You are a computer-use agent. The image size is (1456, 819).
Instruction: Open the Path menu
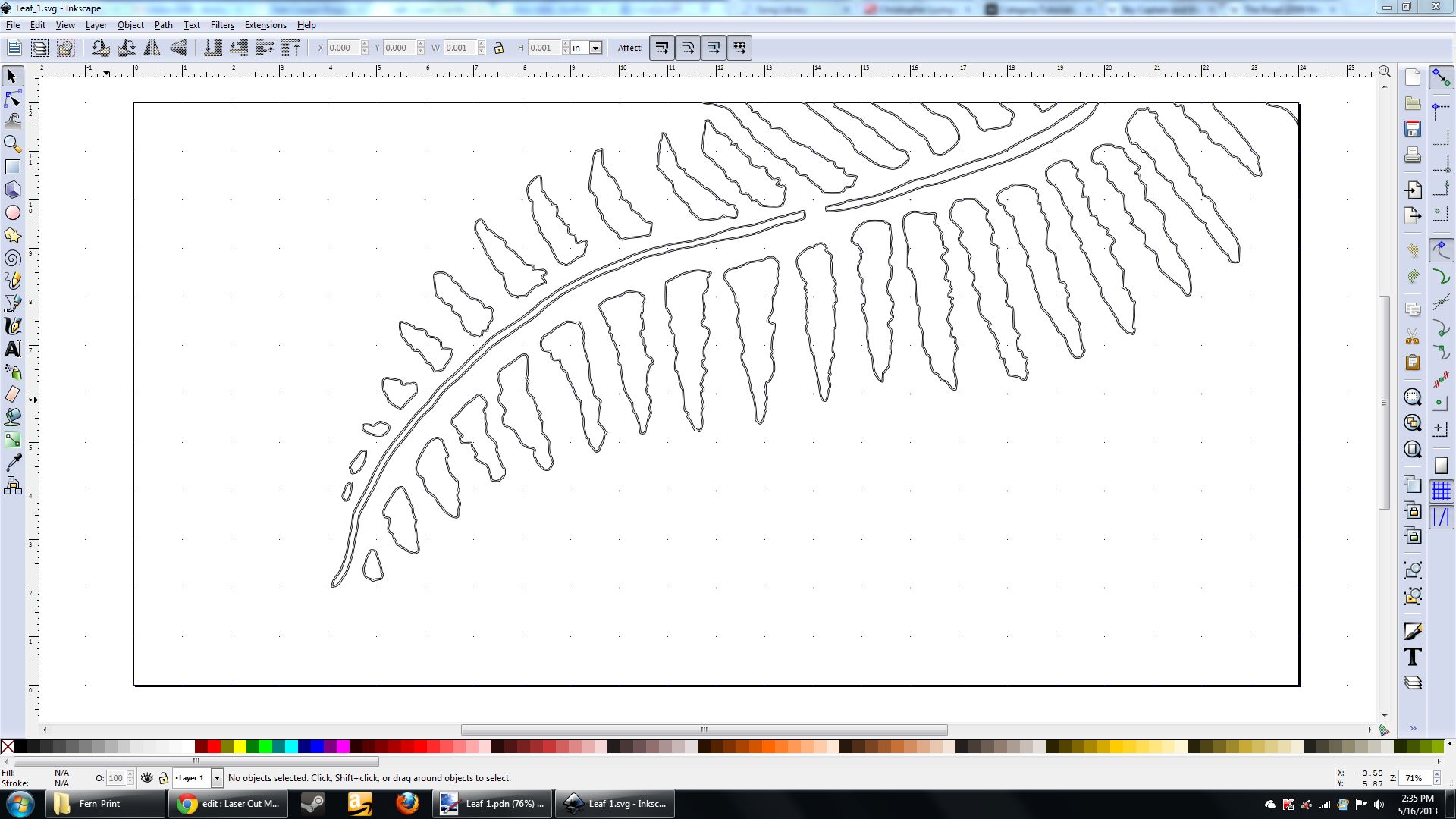164,25
